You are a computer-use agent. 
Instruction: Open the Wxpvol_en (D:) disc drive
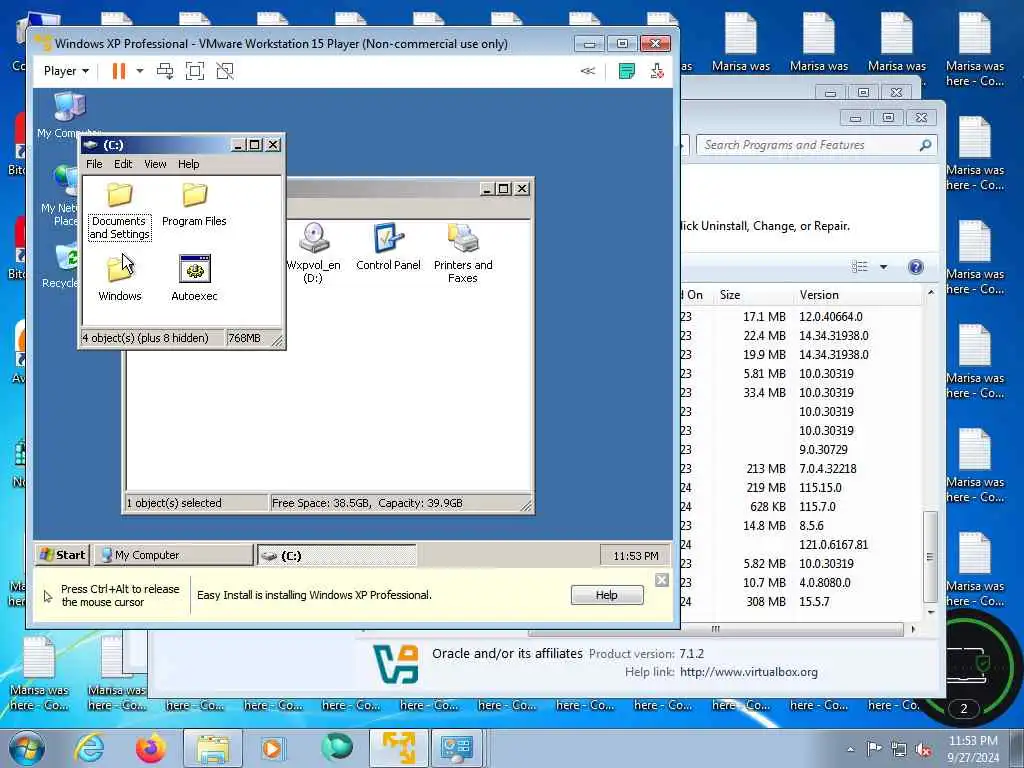[313, 252]
